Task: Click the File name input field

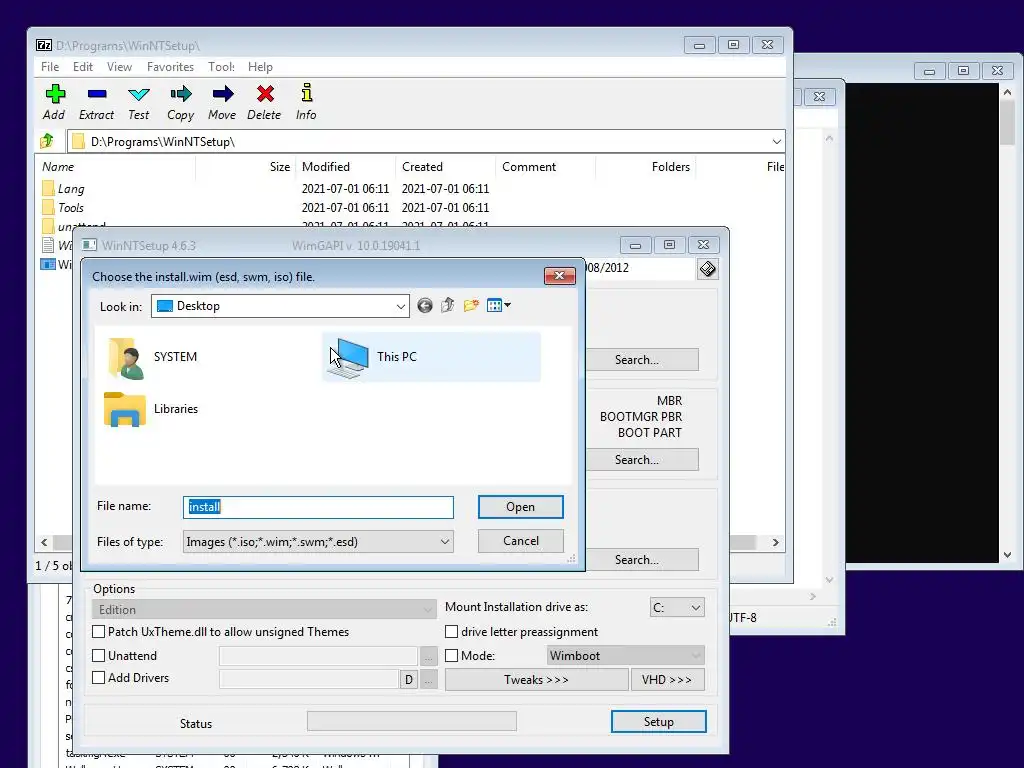Action: coord(318,507)
